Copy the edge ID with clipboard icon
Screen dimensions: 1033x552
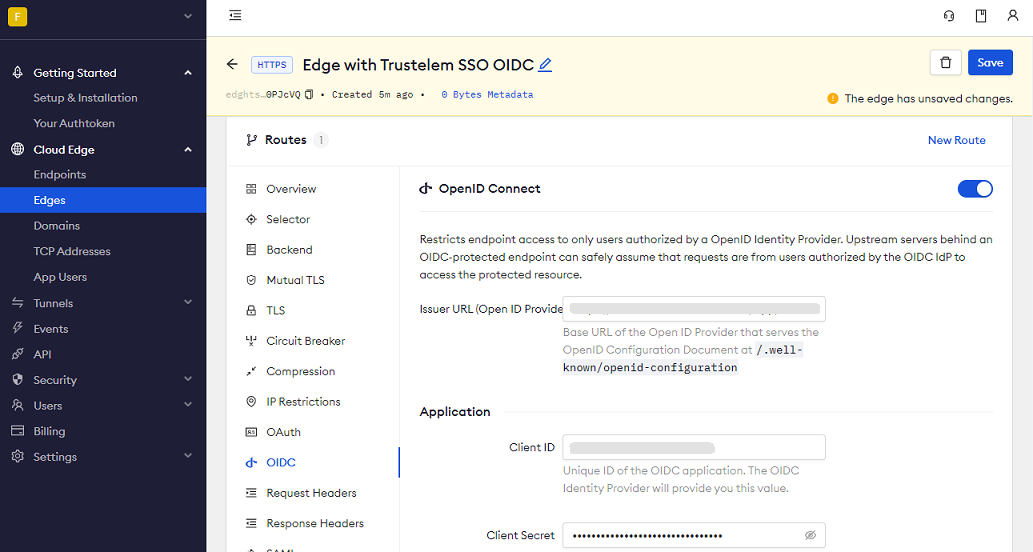tap(309, 94)
